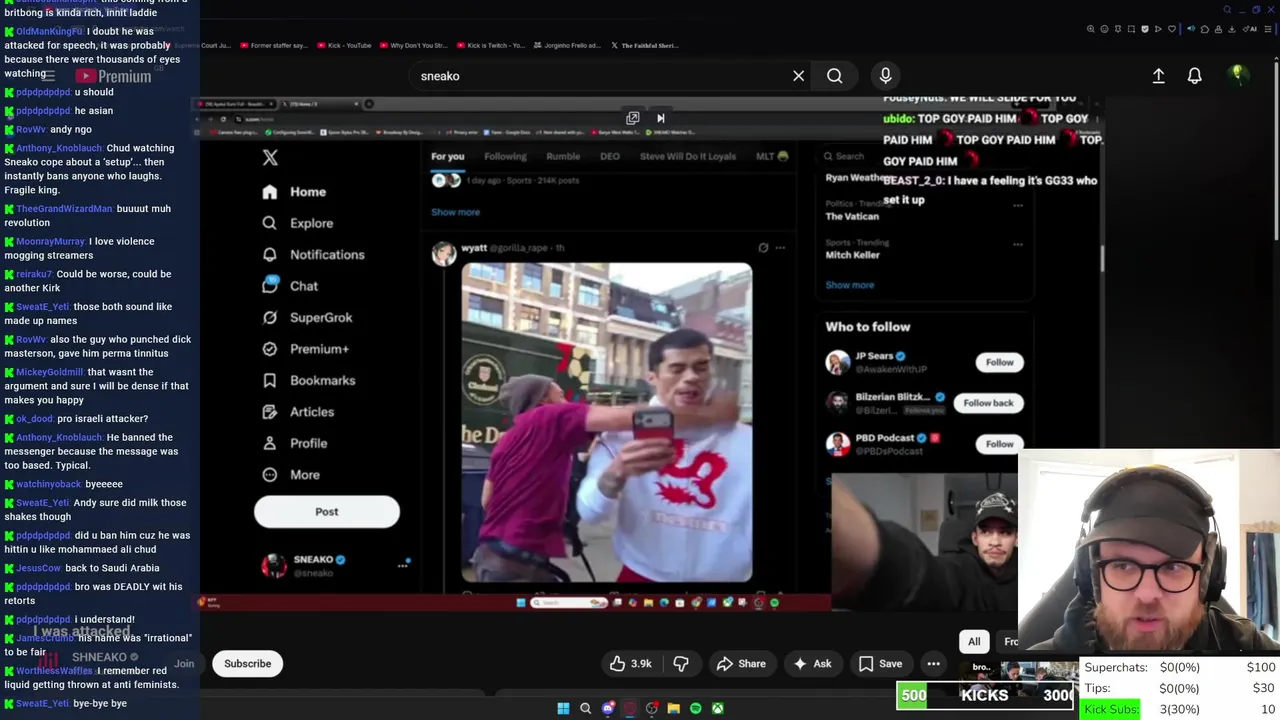Viewport: 1280px width, 720px height.
Task: Open the YouTube account avatar menu
Action: click(x=1238, y=75)
